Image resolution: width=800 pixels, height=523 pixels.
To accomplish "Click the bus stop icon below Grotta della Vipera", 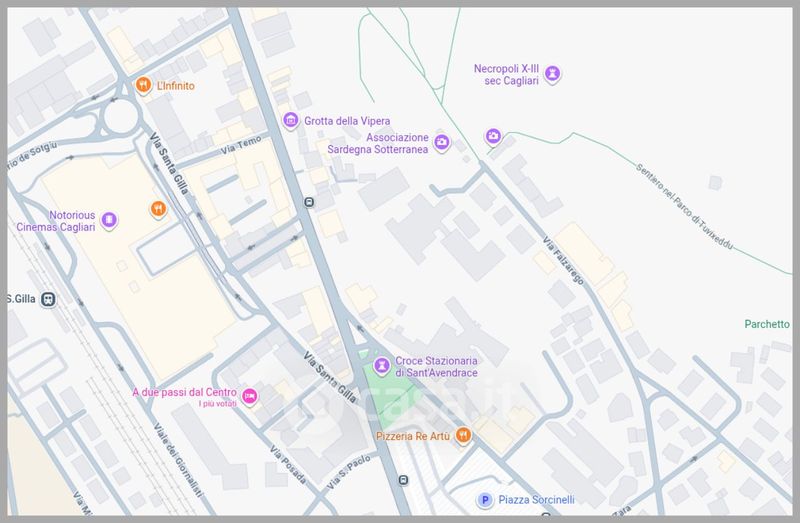I will (x=309, y=202).
